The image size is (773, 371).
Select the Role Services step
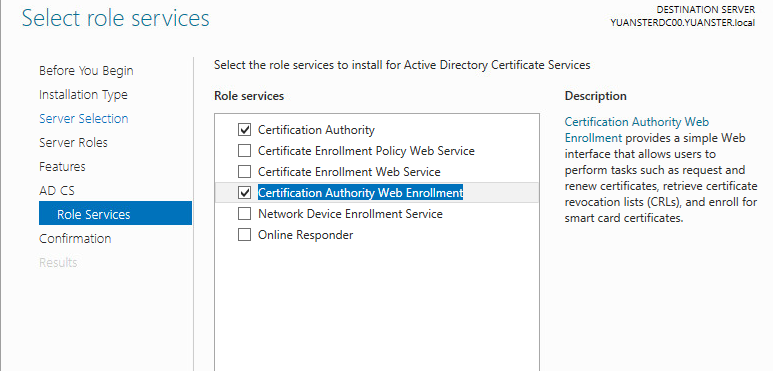pyautogui.click(x=115, y=213)
